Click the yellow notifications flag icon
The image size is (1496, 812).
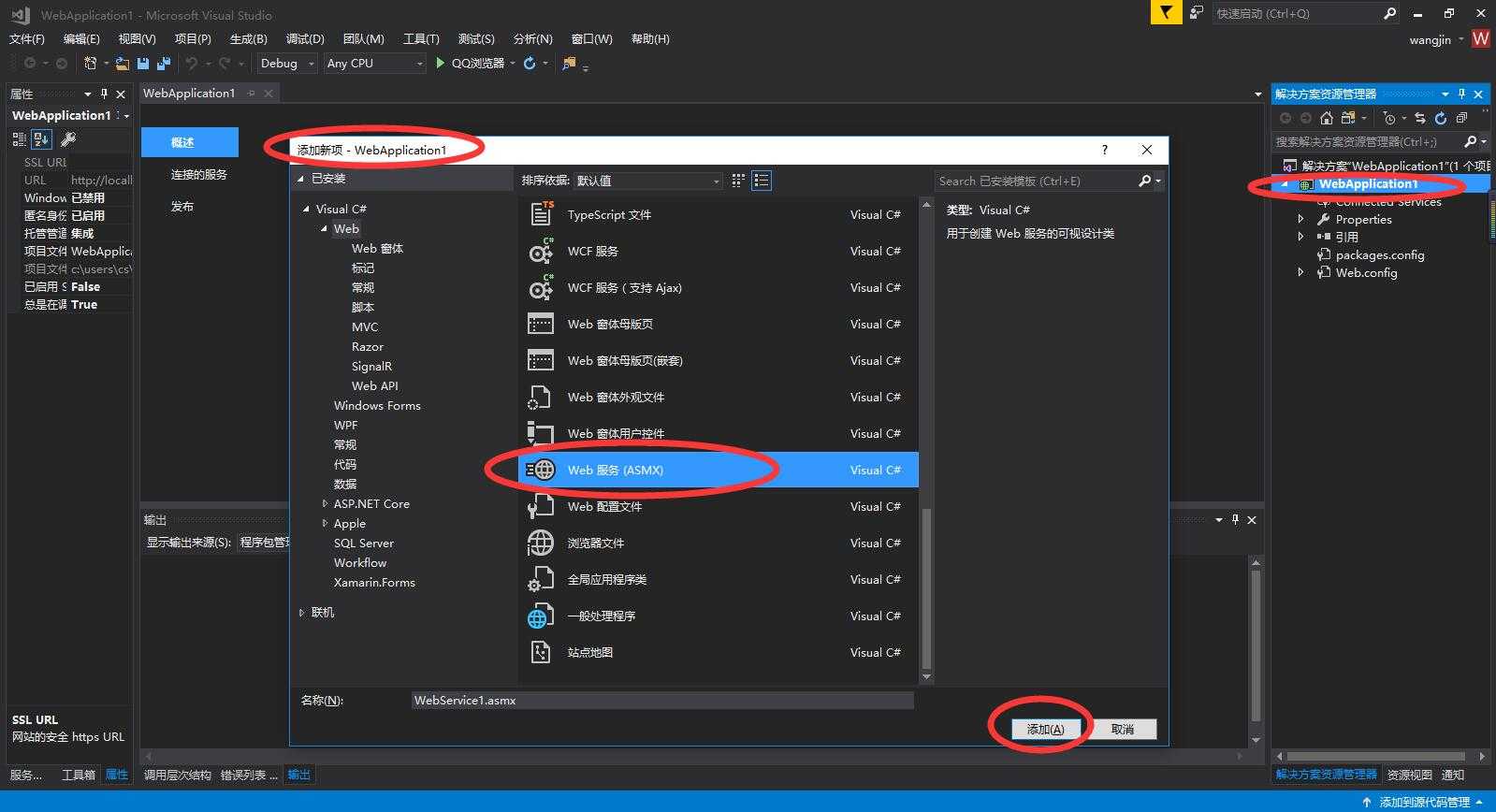[x=1165, y=13]
